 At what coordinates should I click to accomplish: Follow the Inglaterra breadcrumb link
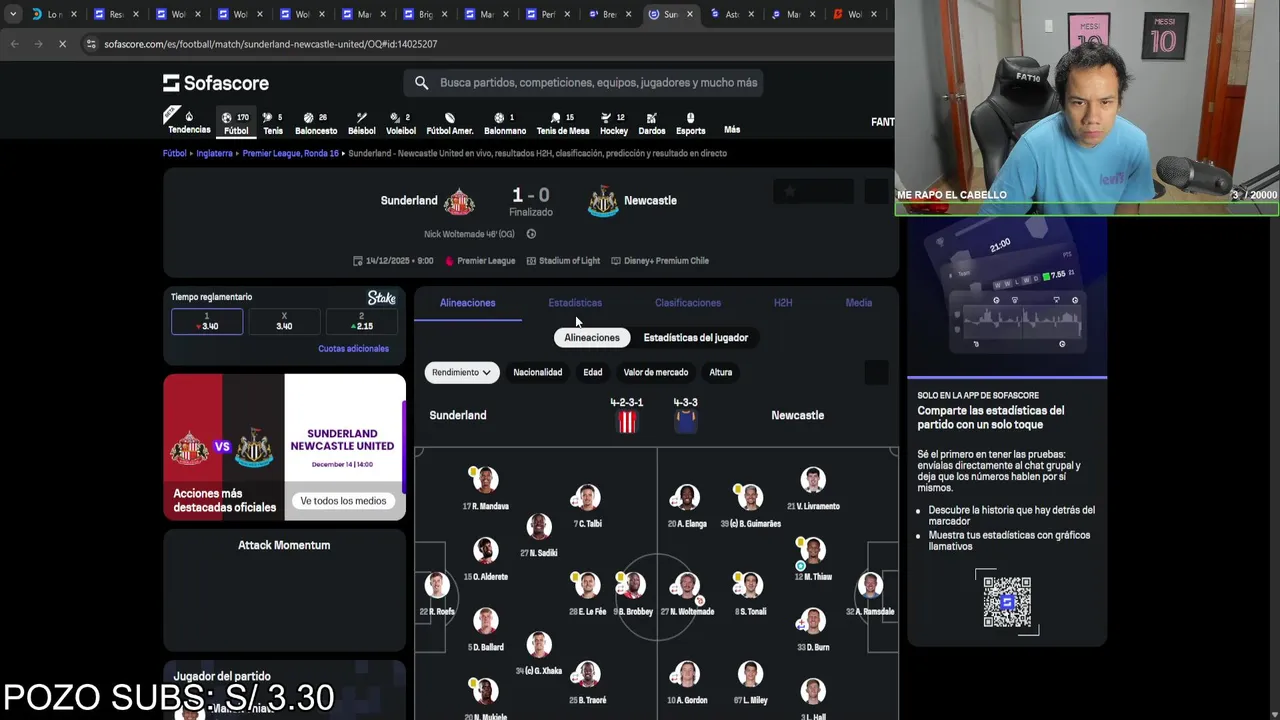[x=214, y=154]
